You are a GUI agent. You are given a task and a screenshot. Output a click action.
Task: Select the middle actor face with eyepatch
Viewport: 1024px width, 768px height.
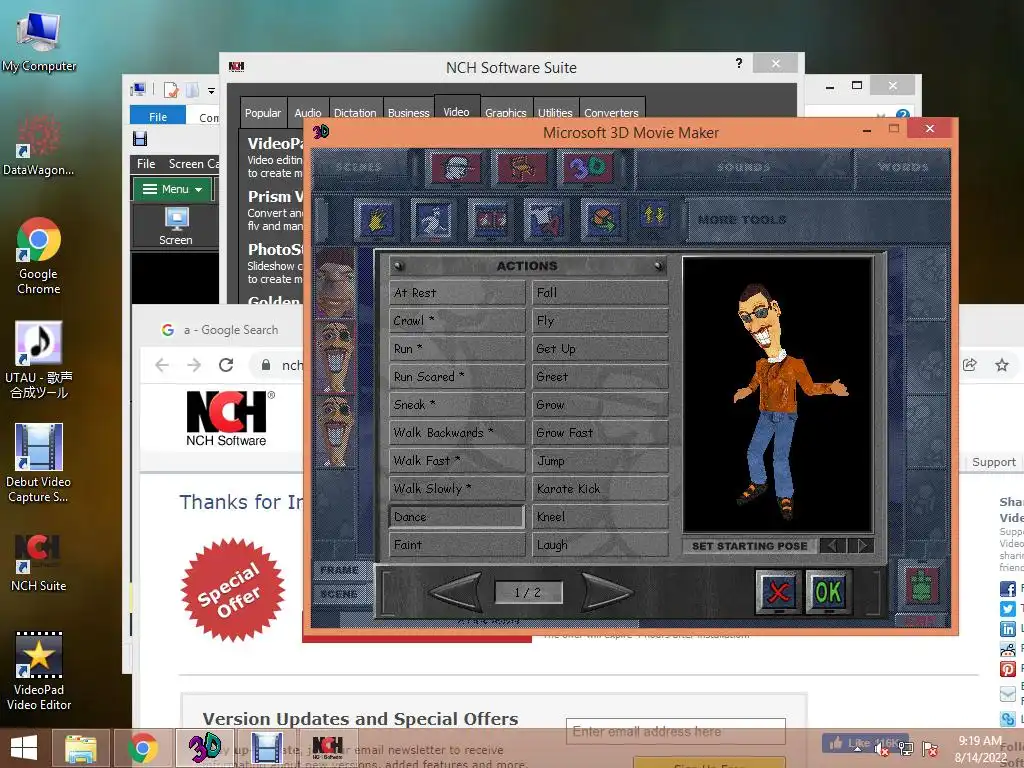point(335,357)
